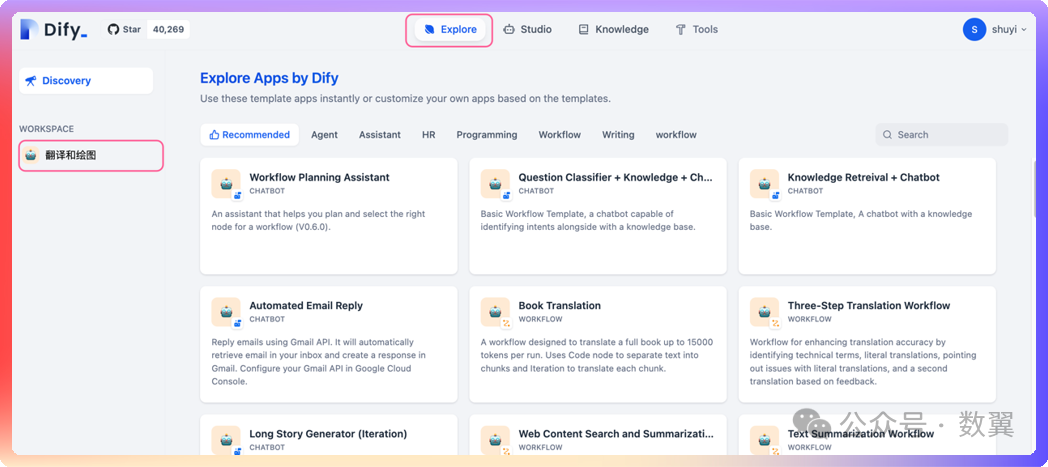Viewport: 1048px width, 467px height.
Task: Open the 翻译和绘图 workspace app
Action: (92, 155)
